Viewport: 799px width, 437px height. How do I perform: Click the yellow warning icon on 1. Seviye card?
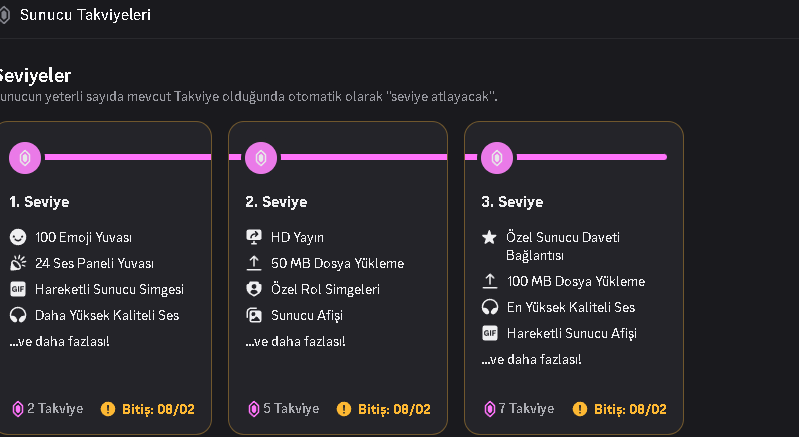(x=108, y=409)
